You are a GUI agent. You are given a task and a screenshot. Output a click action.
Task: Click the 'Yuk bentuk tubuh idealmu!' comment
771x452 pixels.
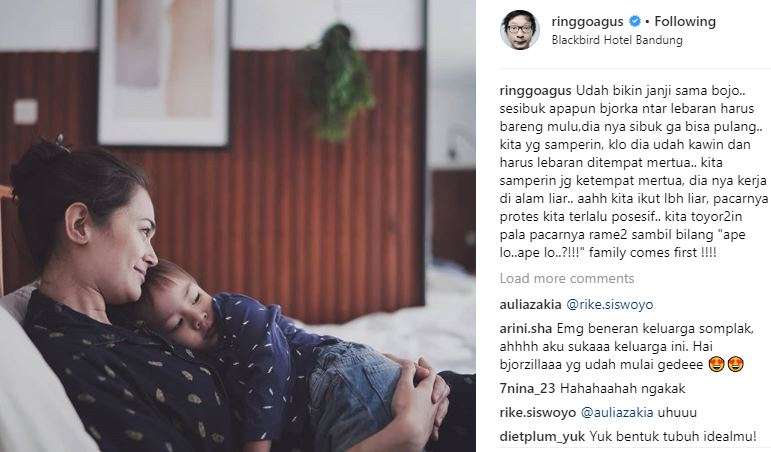pos(673,436)
